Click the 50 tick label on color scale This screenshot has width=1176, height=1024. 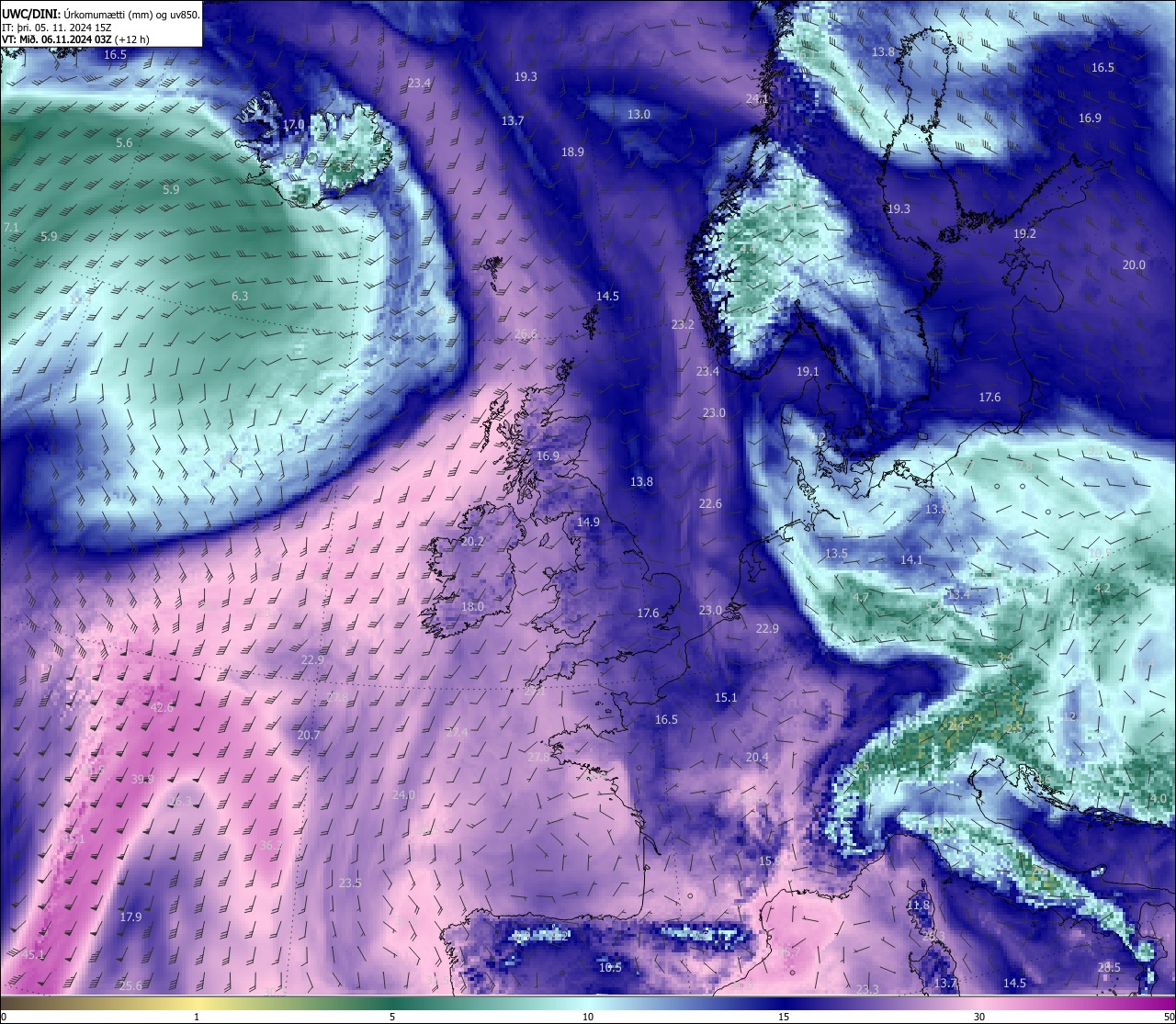click(x=1168, y=1017)
